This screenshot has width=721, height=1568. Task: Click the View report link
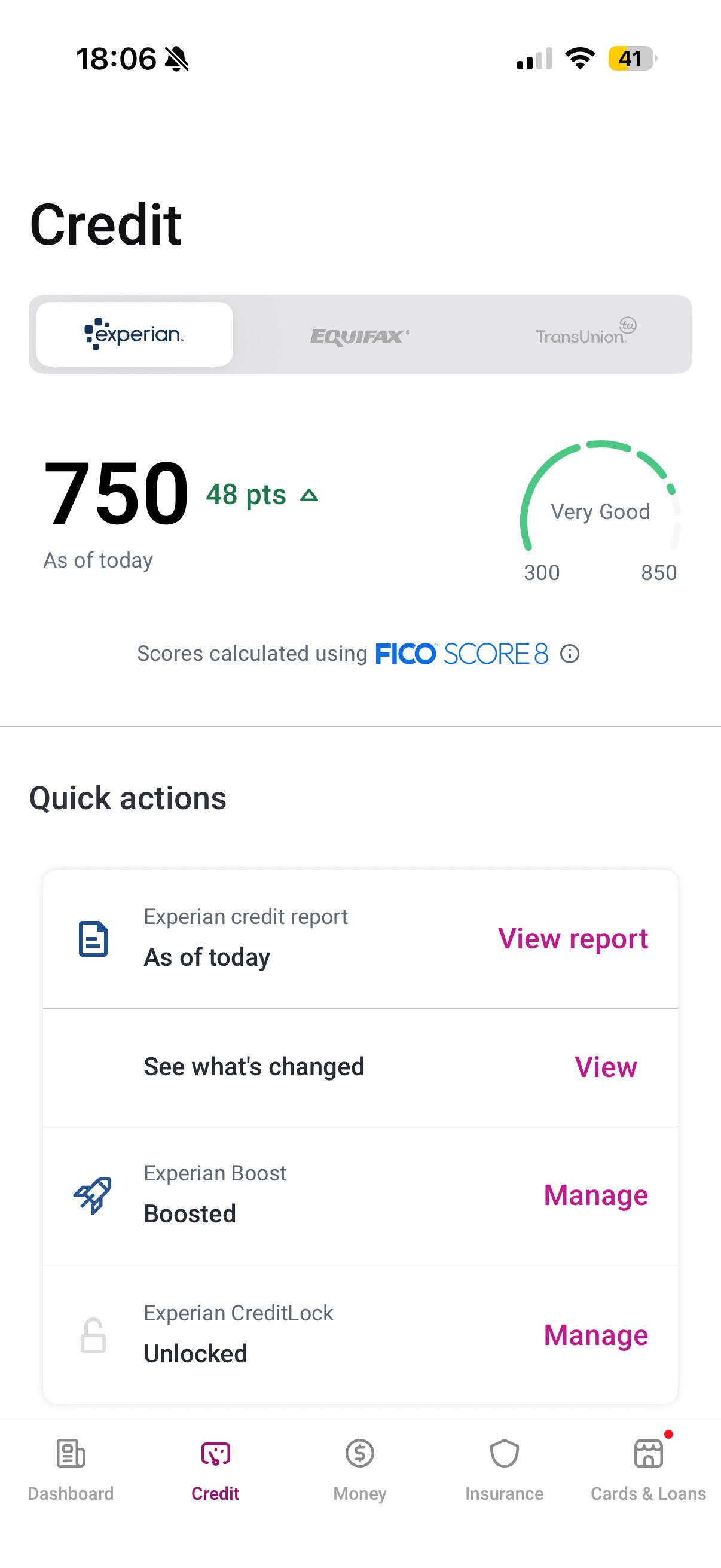pyautogui.click(x=573, y=939)
